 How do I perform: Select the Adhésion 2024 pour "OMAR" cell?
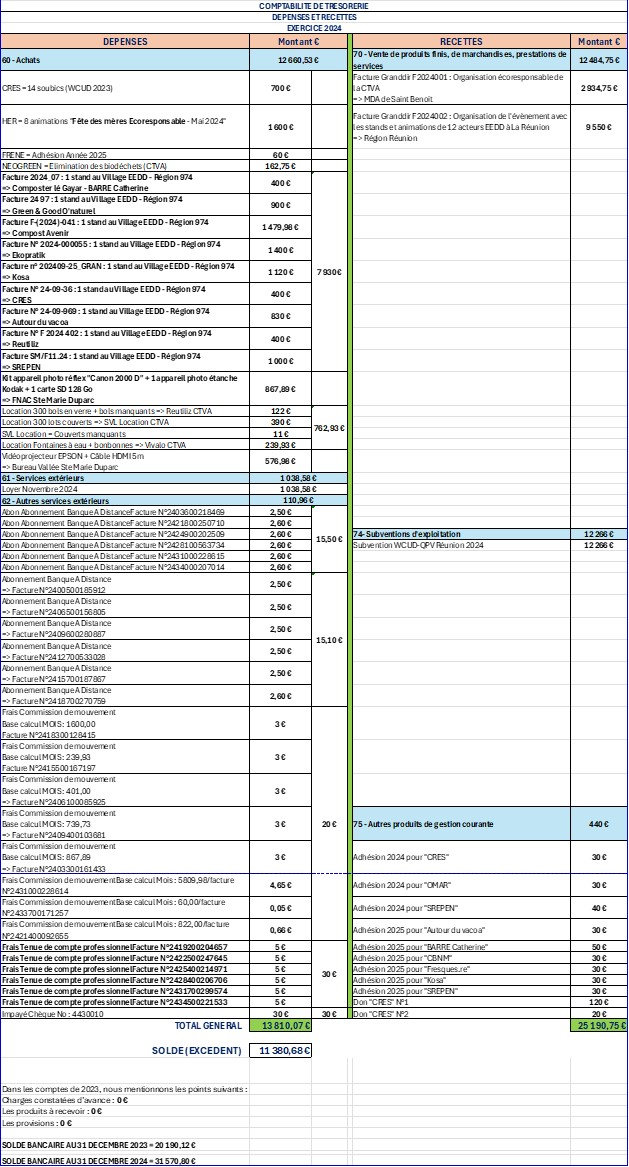coord(461,885)
